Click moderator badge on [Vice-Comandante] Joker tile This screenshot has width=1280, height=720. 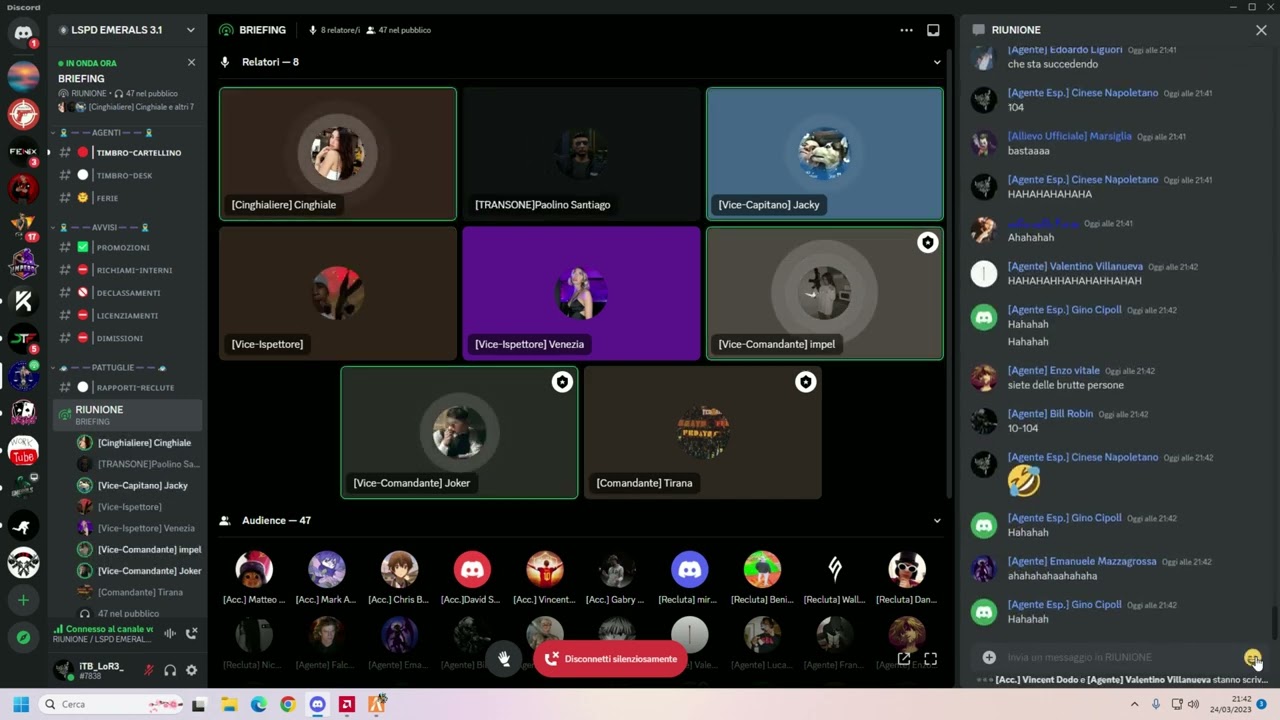(562, 382)
